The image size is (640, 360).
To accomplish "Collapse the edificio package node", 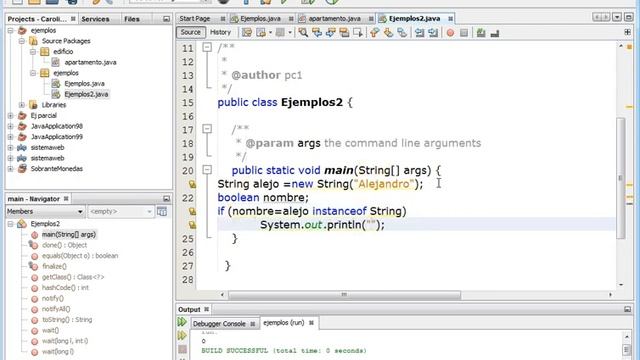I will click(33, 52).
